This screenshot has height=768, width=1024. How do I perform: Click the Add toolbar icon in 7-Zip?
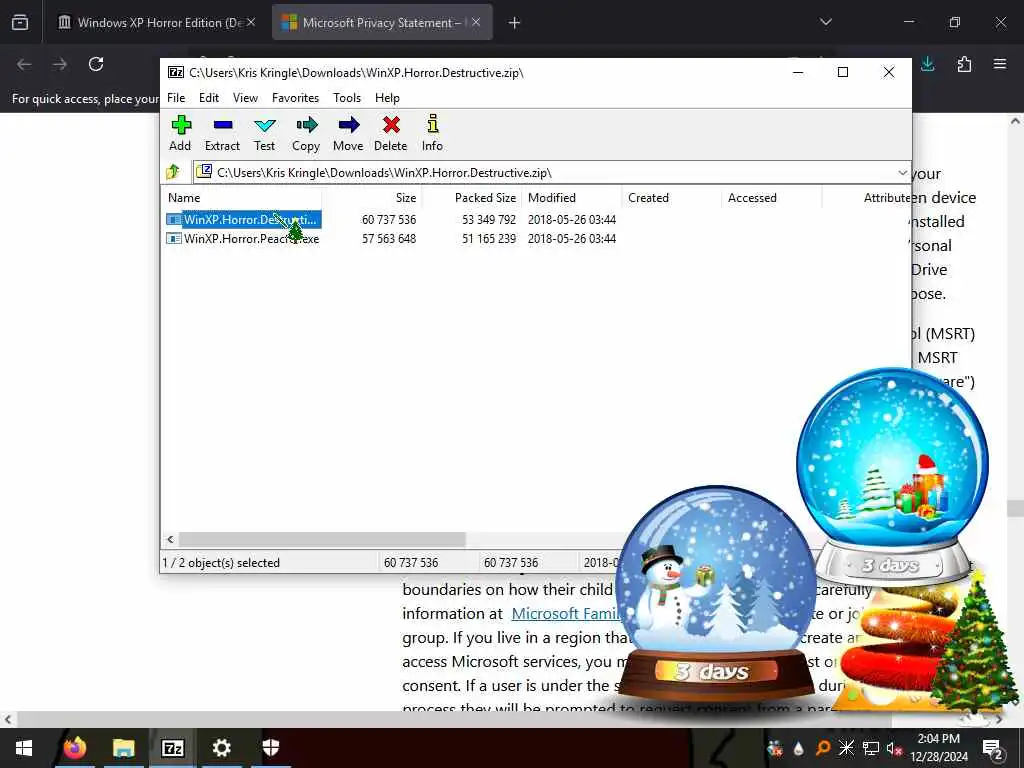point(180,133)
